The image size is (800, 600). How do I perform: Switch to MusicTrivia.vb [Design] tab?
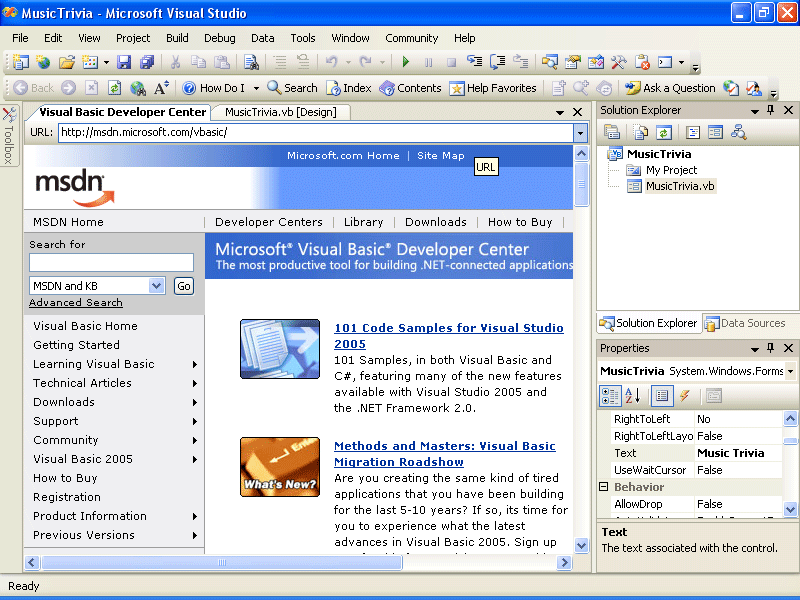click(280, 112)
